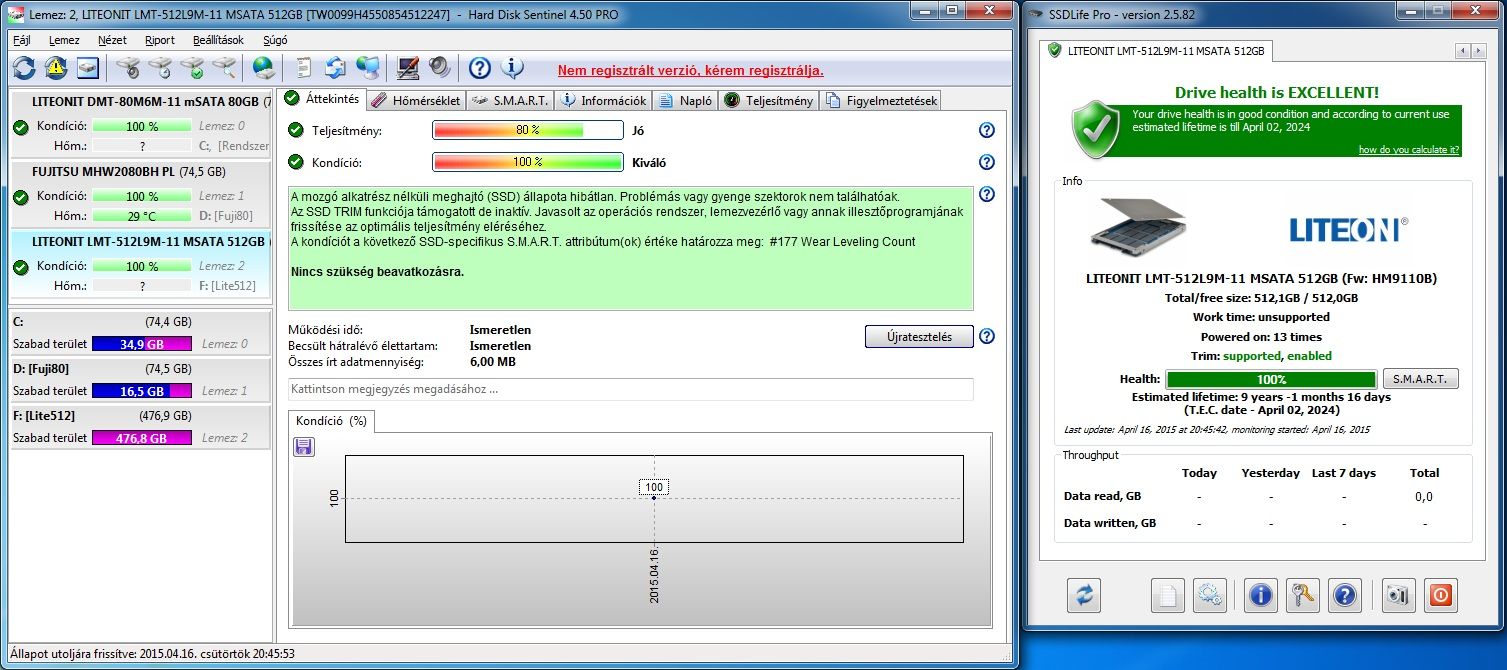
Task: Click the disk with speaker test icon
Action: pos(128,68)
